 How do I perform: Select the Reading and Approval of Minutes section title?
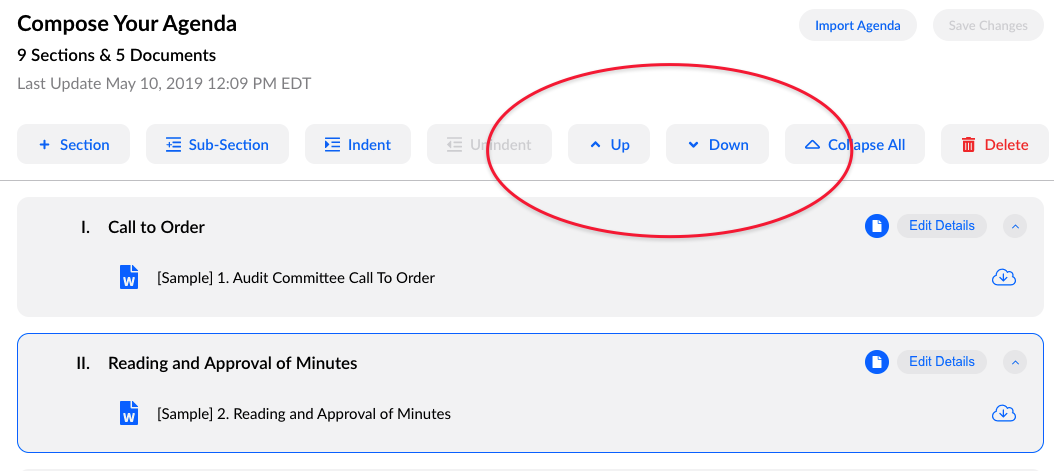click(233, 363)
